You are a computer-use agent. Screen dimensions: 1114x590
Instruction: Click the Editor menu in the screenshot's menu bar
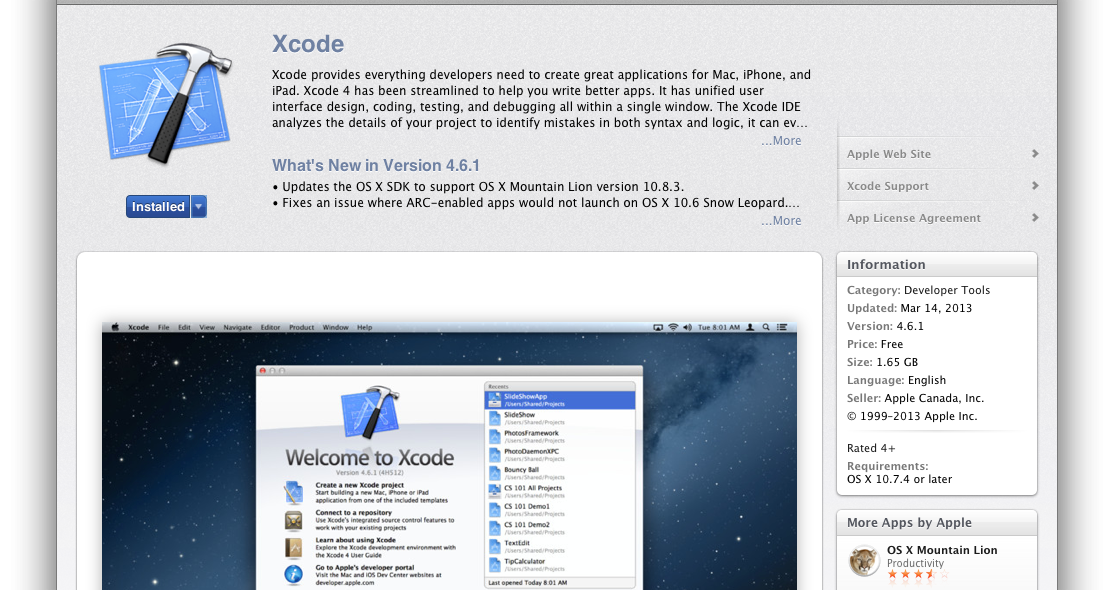click(270, 327)
